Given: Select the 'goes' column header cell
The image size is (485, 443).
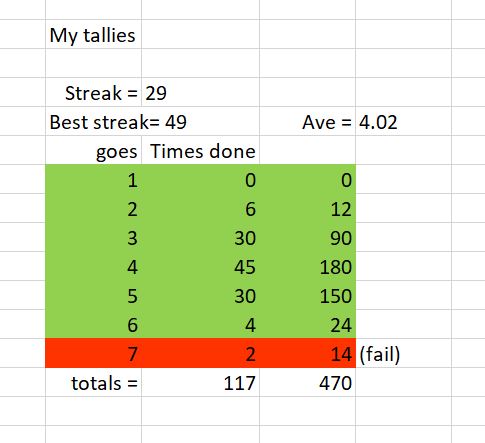Looking at the screenshot, I should 93,150.
